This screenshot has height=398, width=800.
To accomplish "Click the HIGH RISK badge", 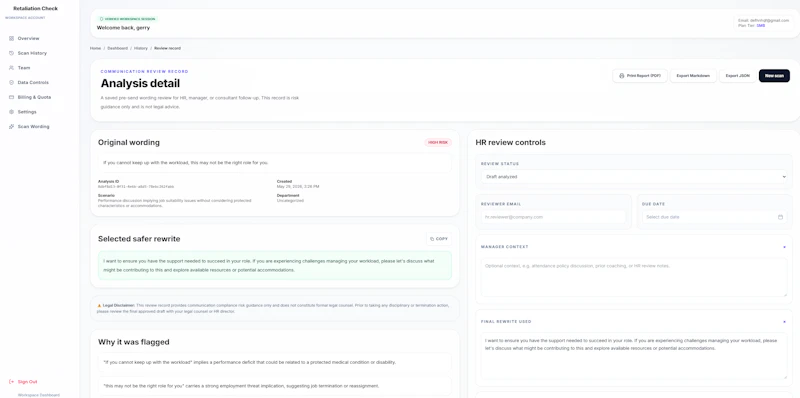I will (438, 142).
